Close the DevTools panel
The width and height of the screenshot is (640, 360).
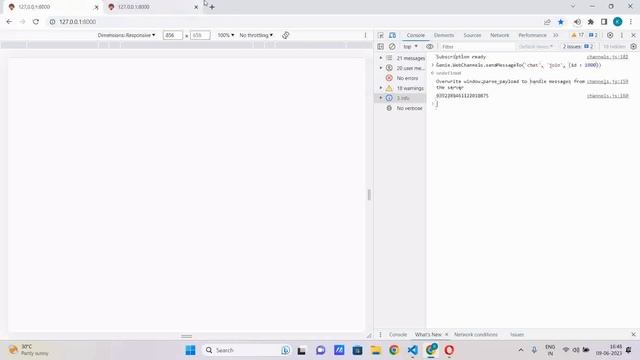pos(633,35)
